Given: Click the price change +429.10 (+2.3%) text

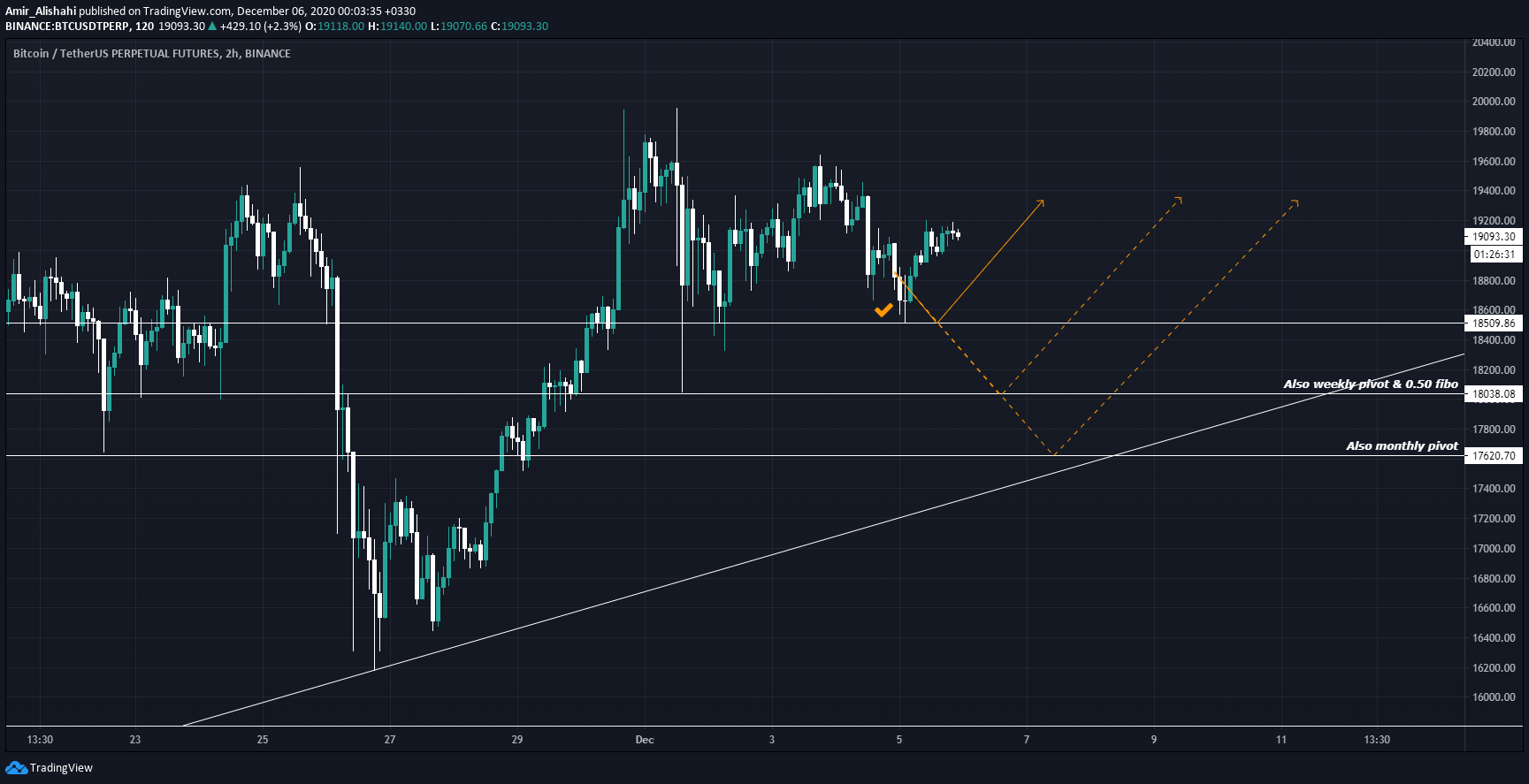Looking at the screenshot, I should [261, 27].
